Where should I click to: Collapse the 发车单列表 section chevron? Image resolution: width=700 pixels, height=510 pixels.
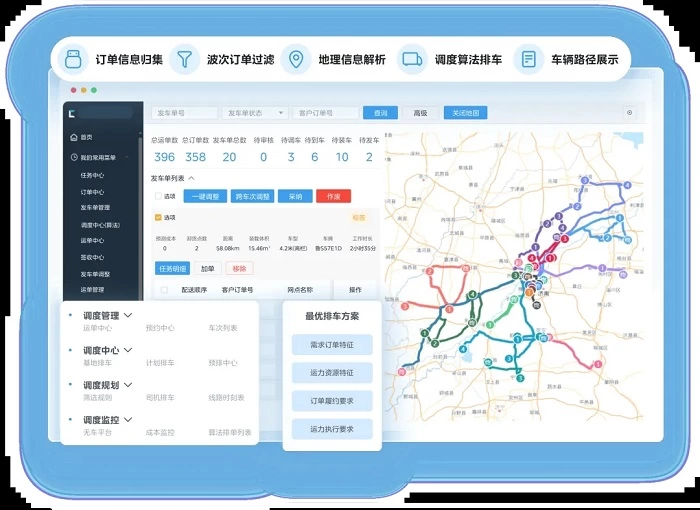[x=192, y=178]
